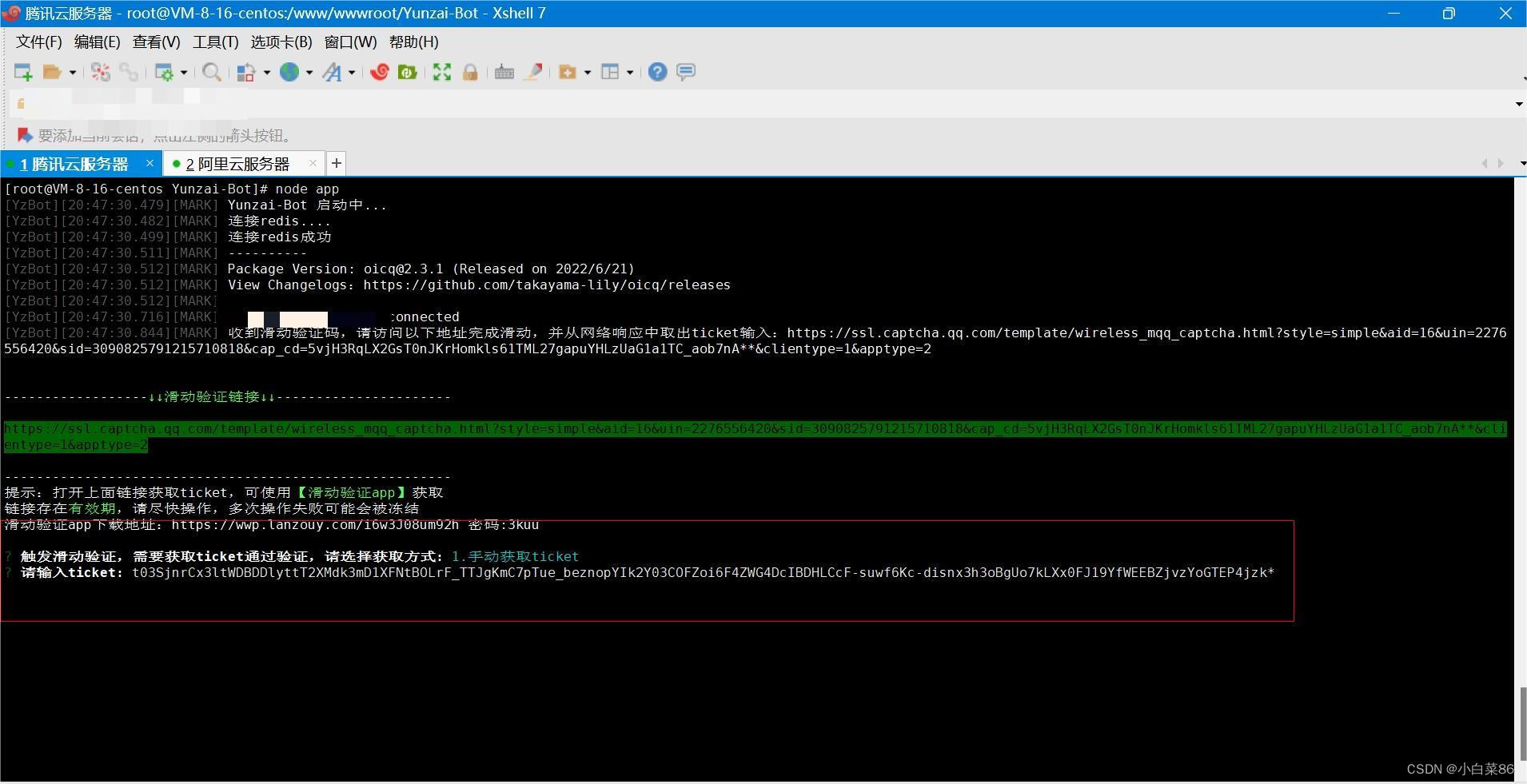The image size is (1527, 784).
Task: Click the '连接redis成功' log line
Action: click(x=279, y=237)
